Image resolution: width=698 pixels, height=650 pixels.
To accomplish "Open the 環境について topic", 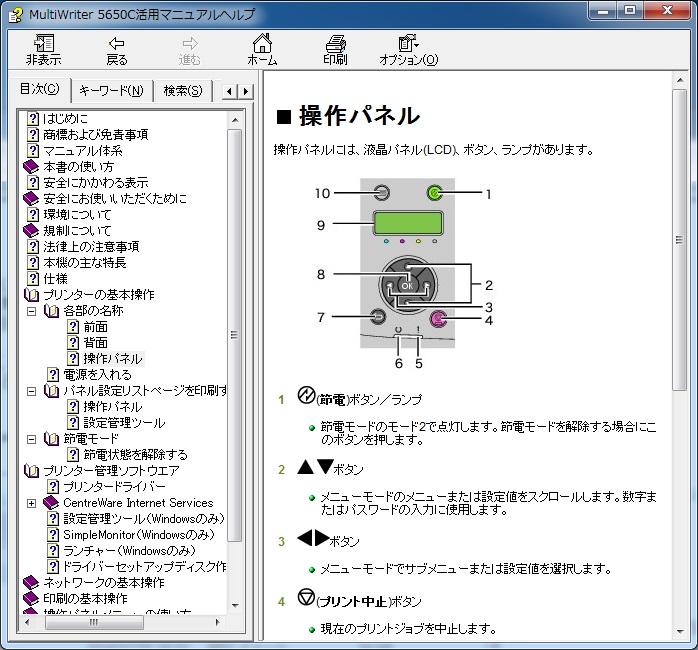I will (77, 215).
